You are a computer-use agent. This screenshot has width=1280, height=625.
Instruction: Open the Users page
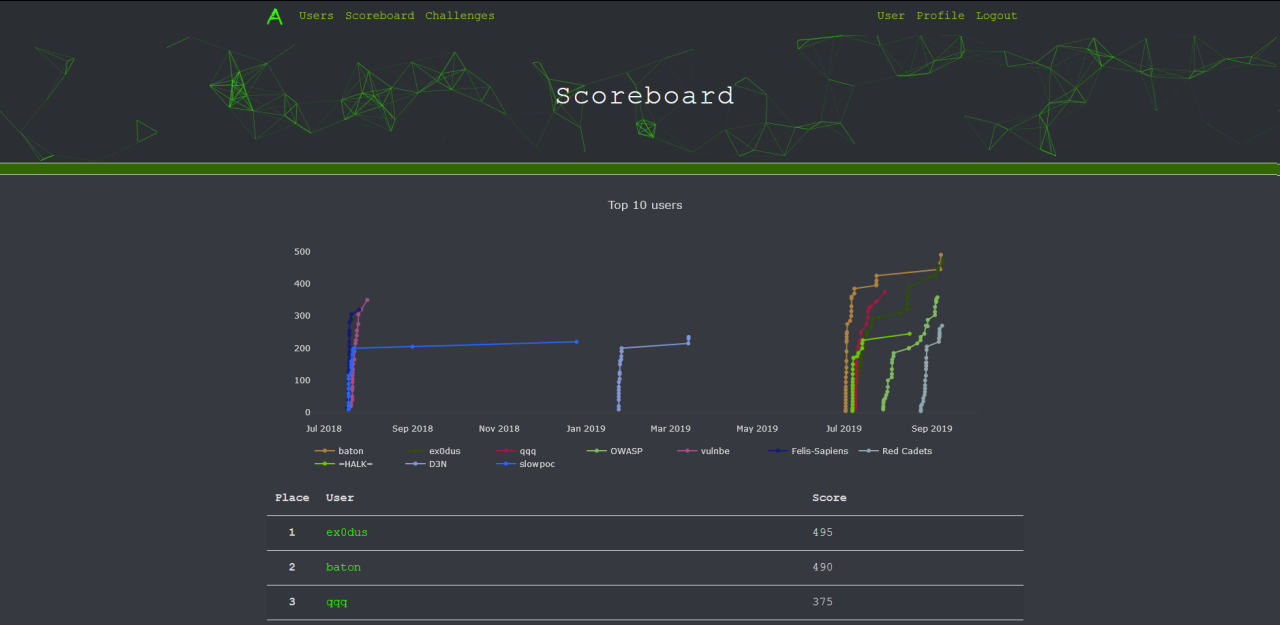pyautogui.click(x=316, y=16)
